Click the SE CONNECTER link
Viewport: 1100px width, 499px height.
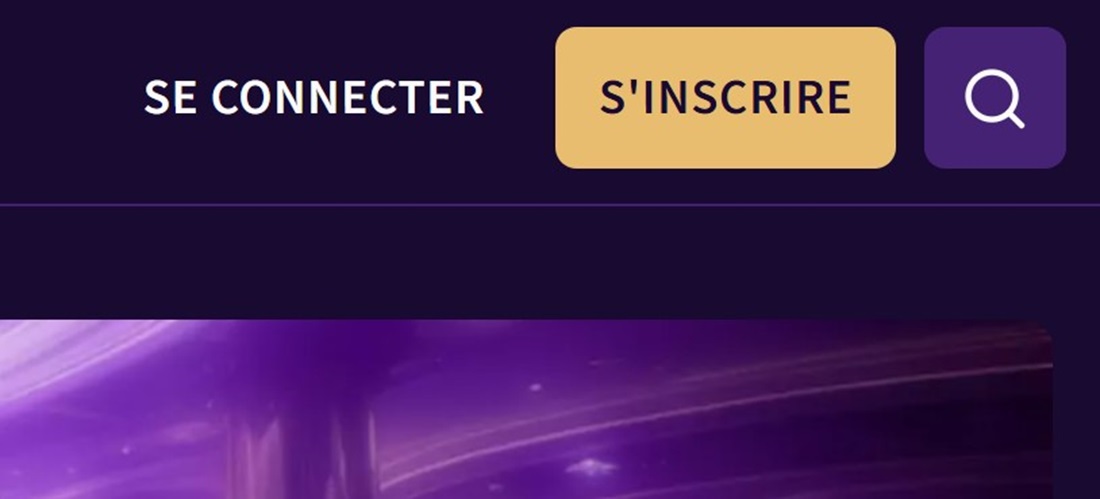coord(314,98)
